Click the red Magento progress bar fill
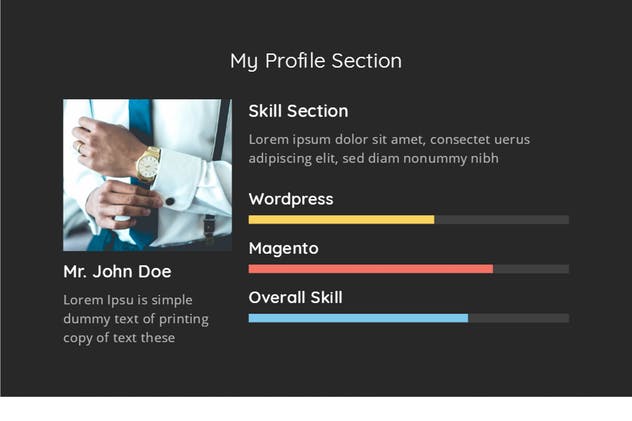 point(370,269)
